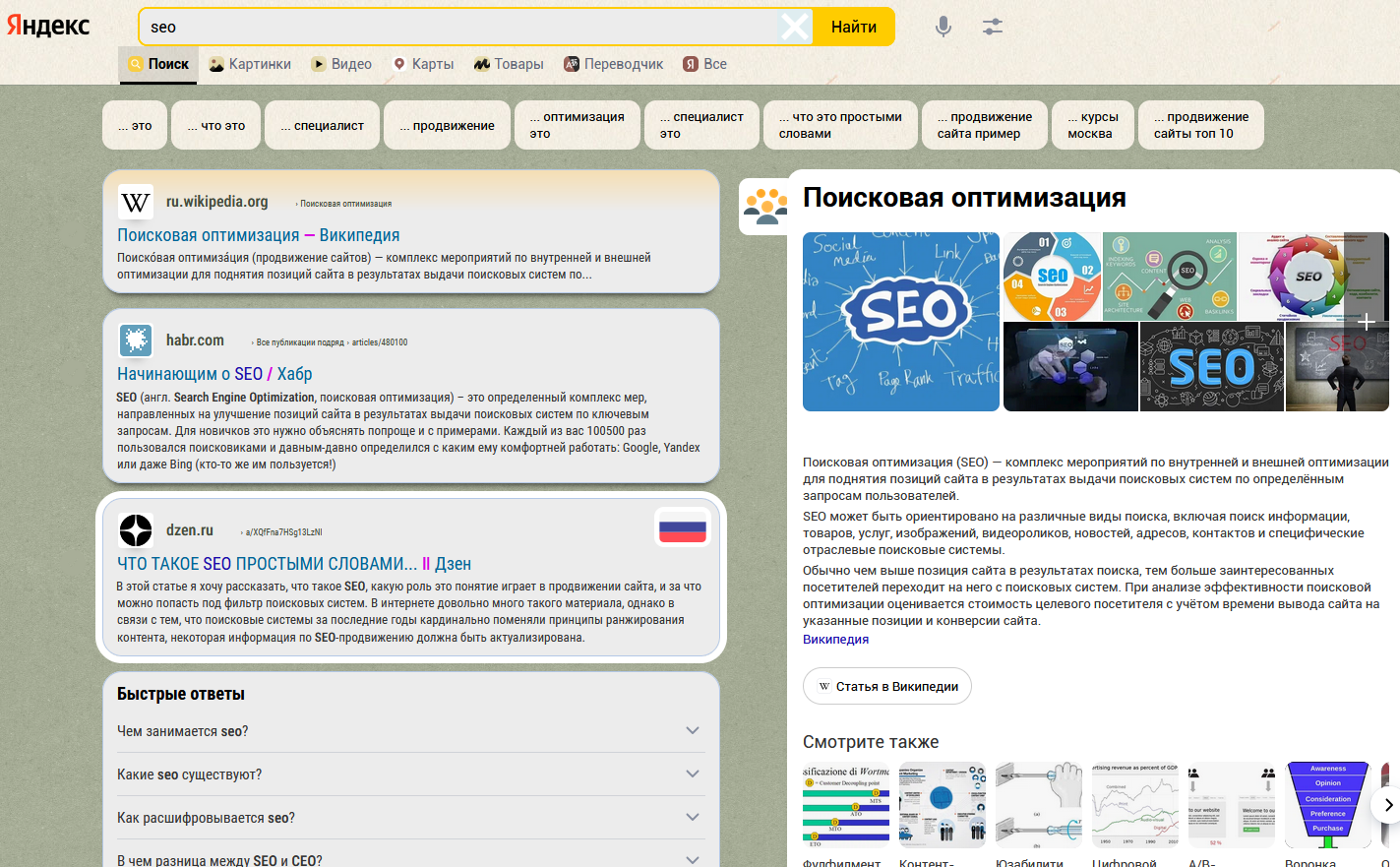This screenshot has height=867, width=1400.
Task: Select the 'курсы москва' suggestion chip
Action: (x=1092, y=125)
